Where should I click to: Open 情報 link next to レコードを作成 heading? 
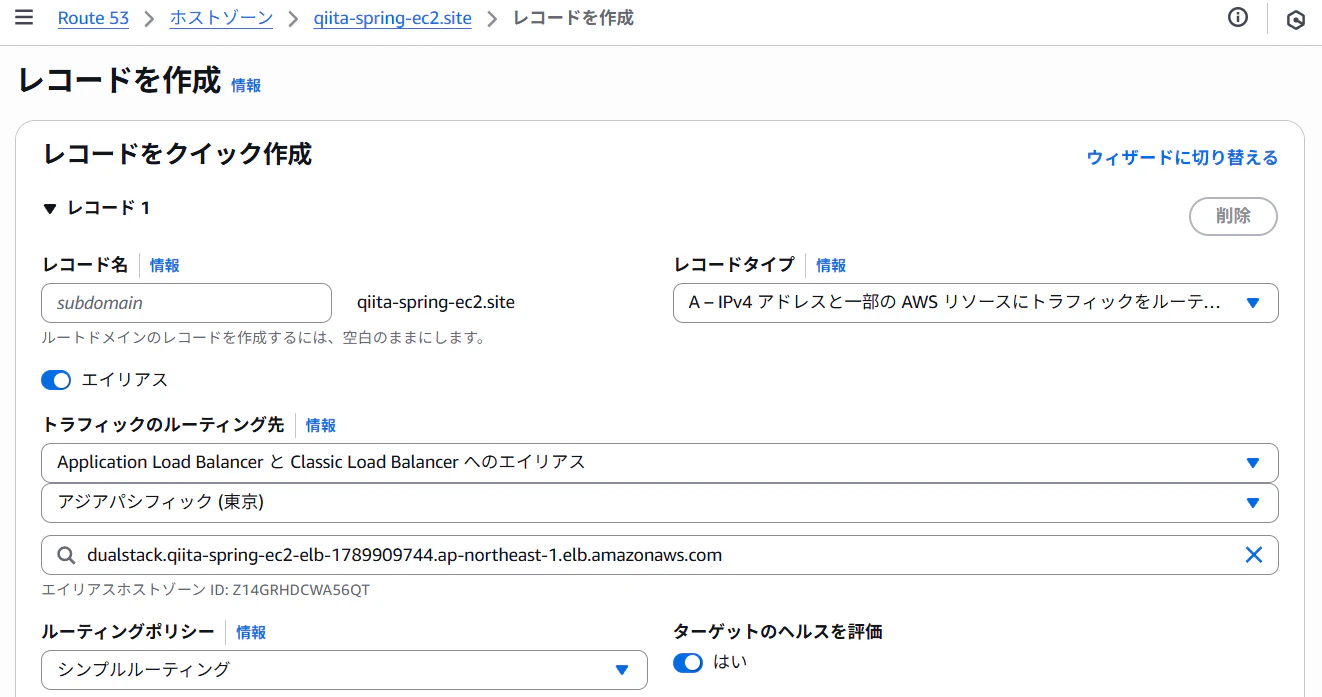(246, 86)
